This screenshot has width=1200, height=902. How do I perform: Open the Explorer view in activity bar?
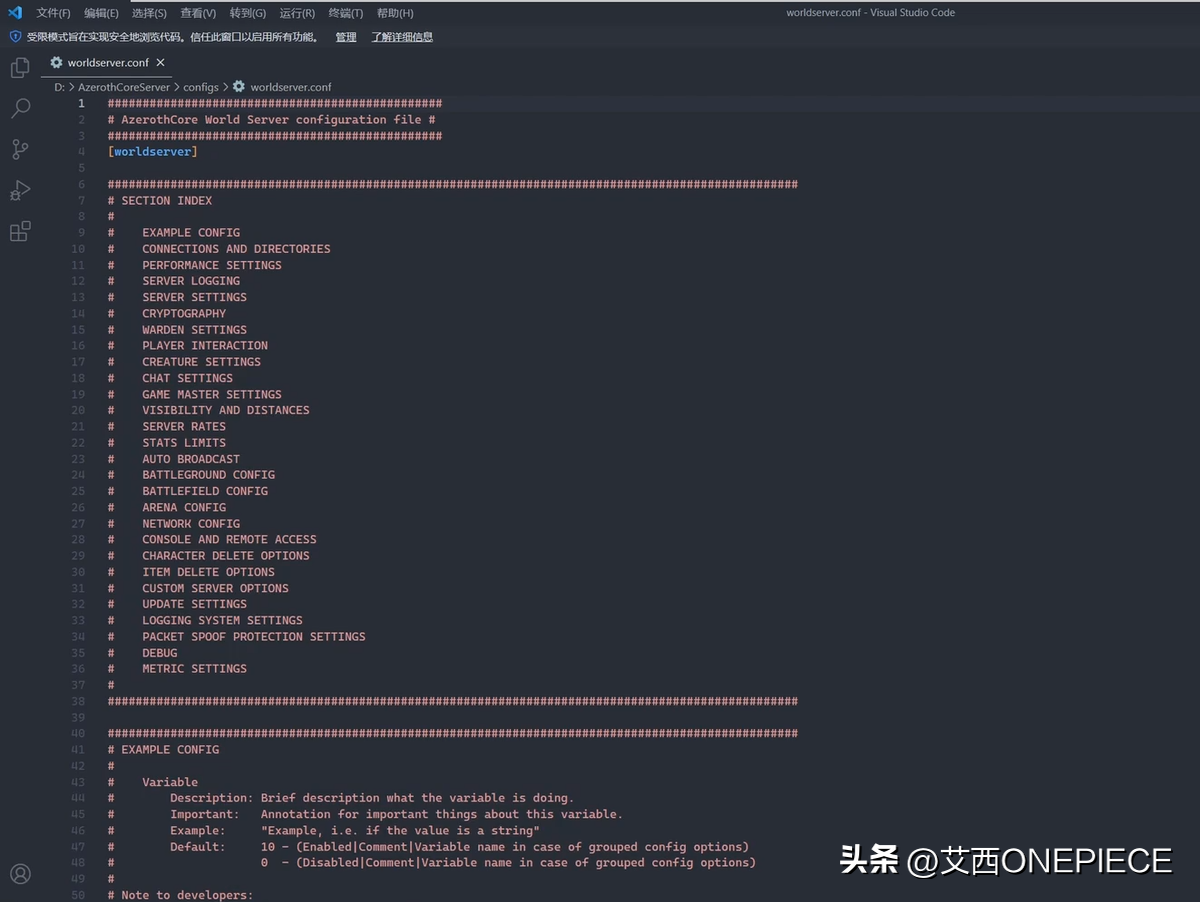[x=20, y=68]
